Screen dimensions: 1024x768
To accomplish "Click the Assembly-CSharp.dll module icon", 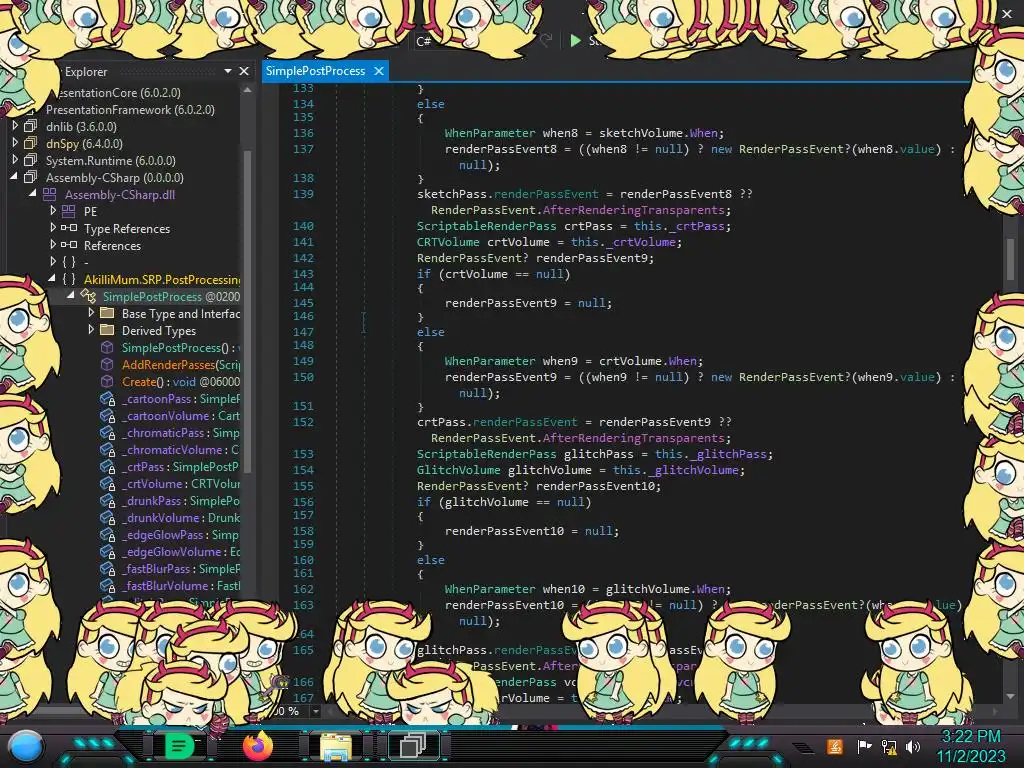I will tap(50, 194).
